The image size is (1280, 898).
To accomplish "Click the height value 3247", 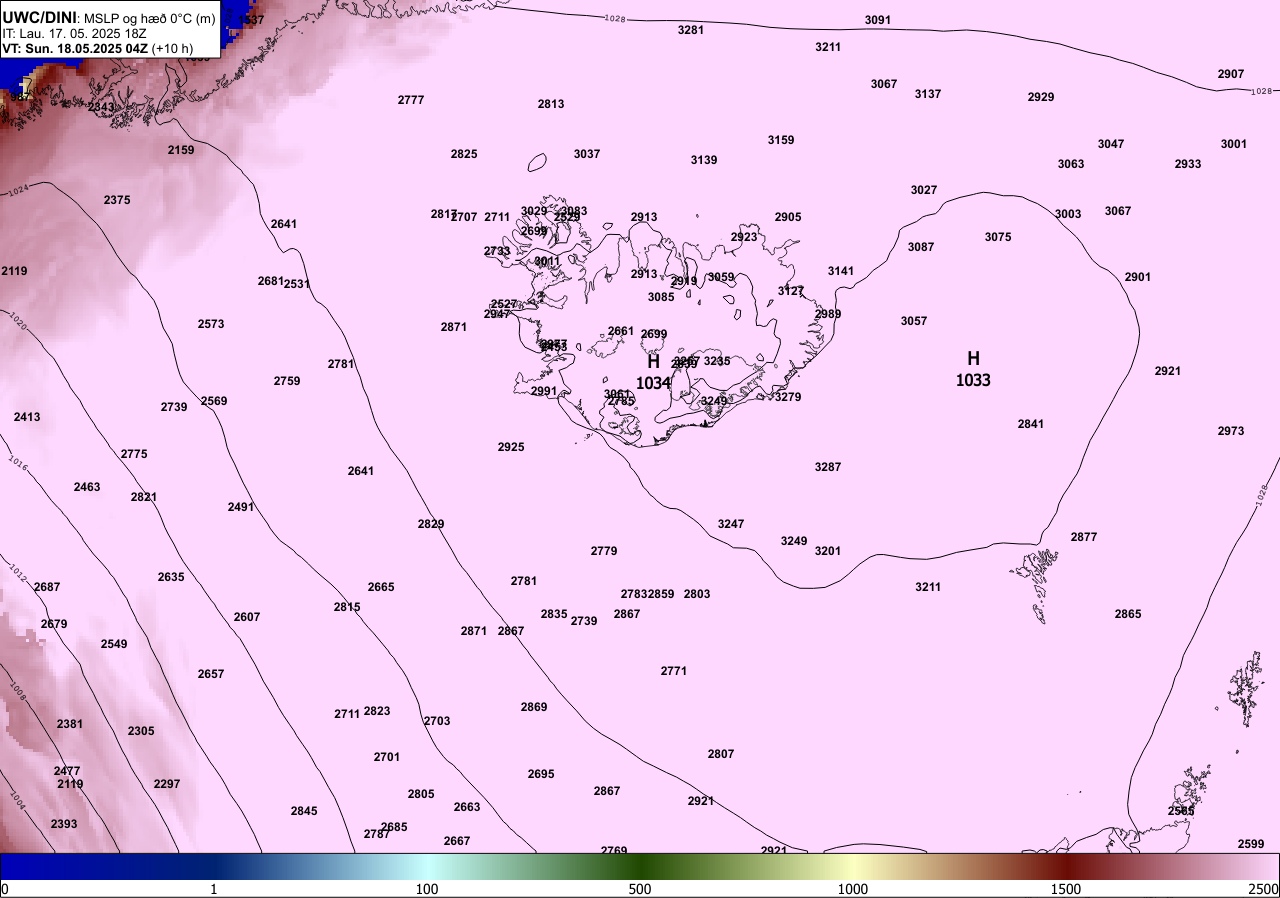I will pos(731,524).
